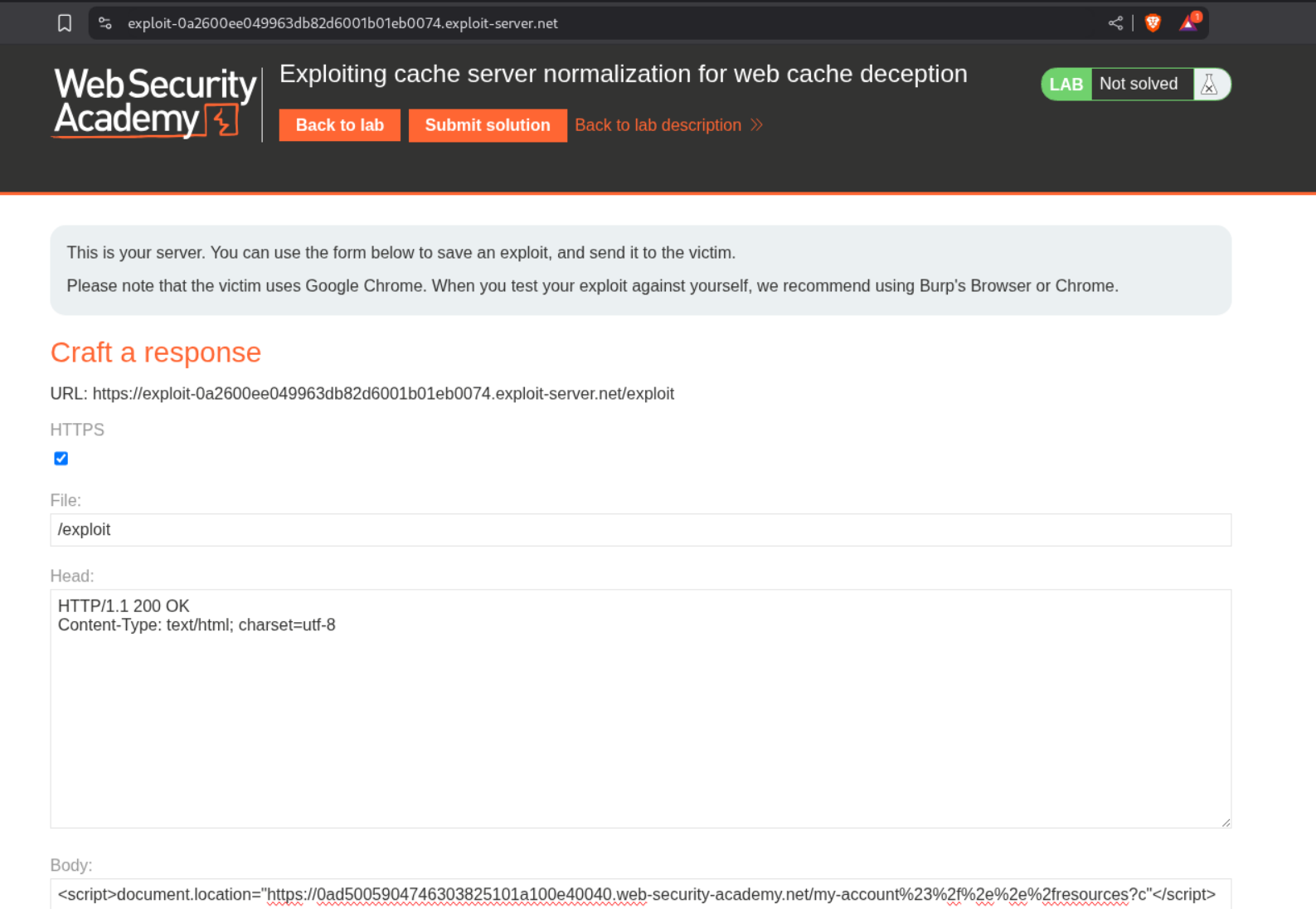Focus the File input containing /exploit

[x=640, y=530]
